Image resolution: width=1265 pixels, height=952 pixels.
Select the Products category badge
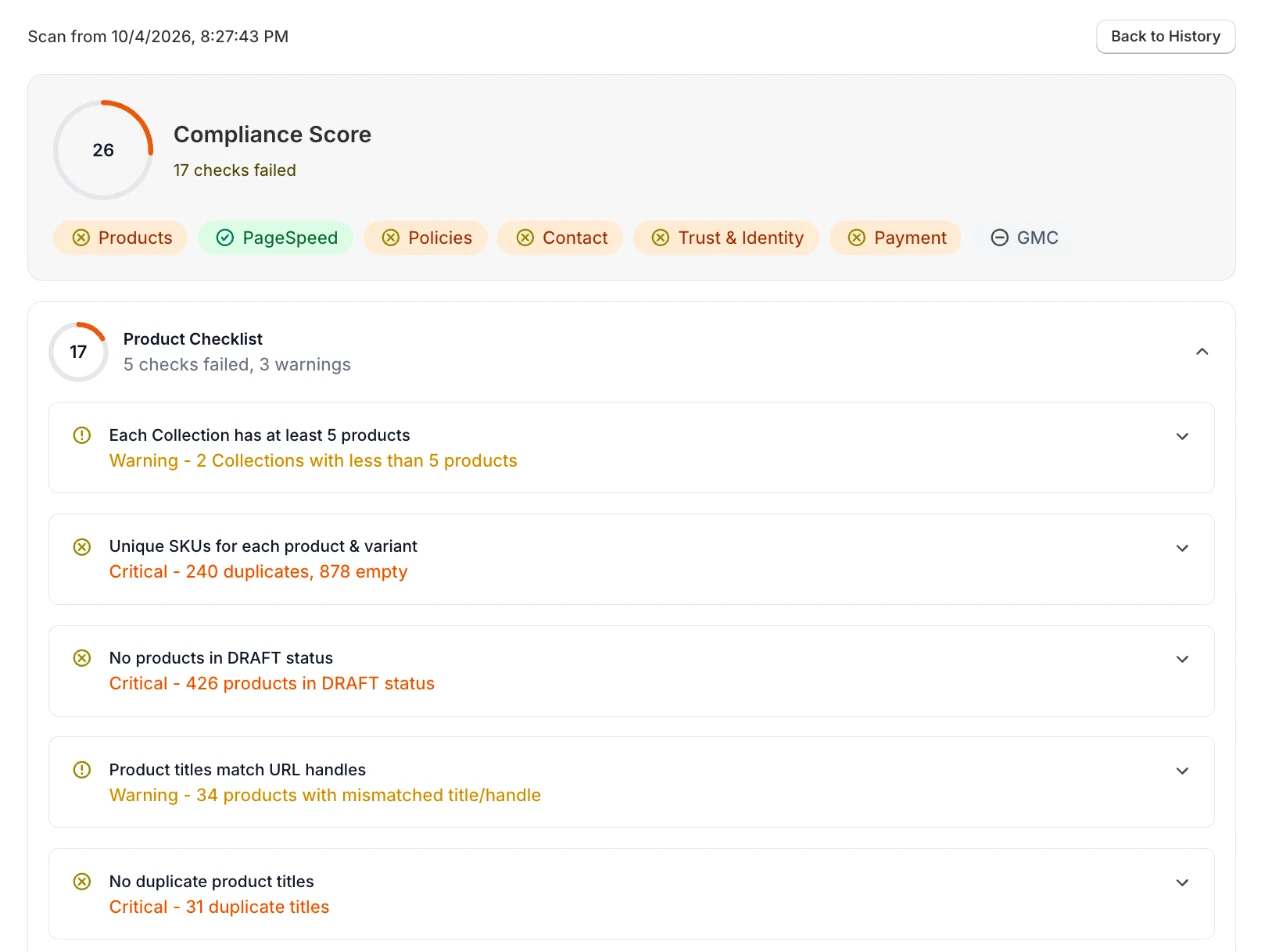pyautogui.click(x=120, y=238)
